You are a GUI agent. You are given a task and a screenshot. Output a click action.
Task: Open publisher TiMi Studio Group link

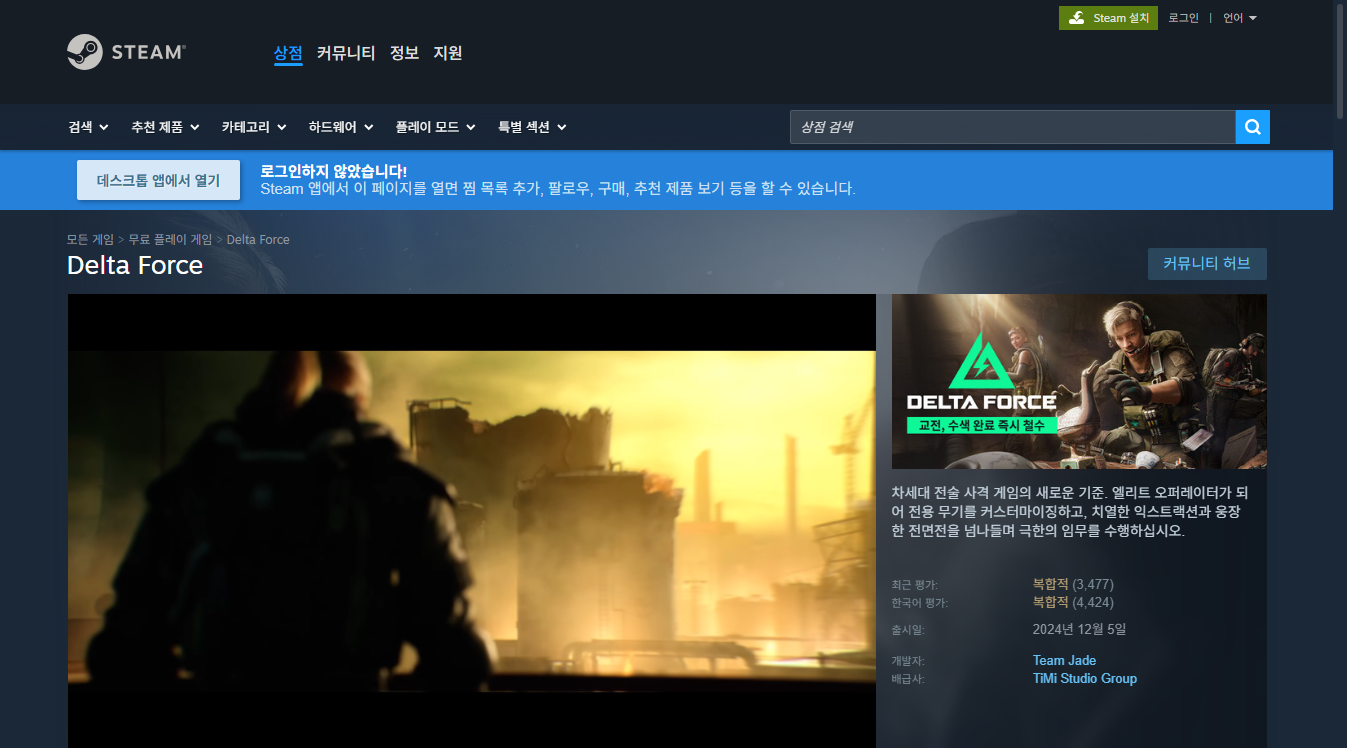pyautogui.click(x=1085, y=678)
